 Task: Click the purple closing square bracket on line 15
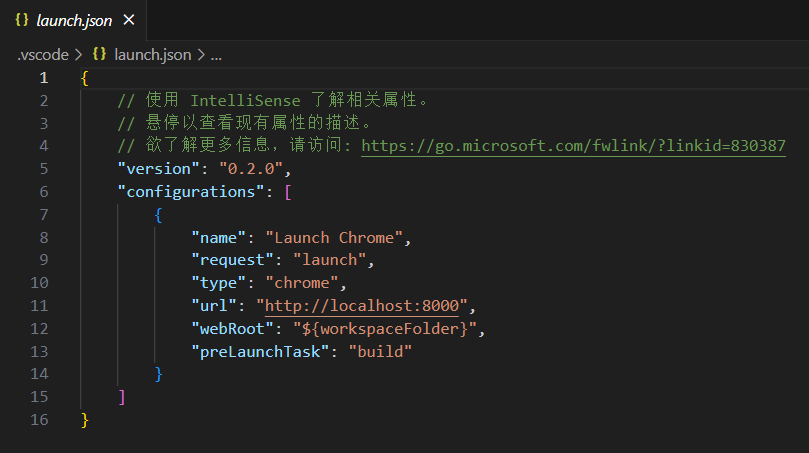pyautogui.click(x=122, y=397)
